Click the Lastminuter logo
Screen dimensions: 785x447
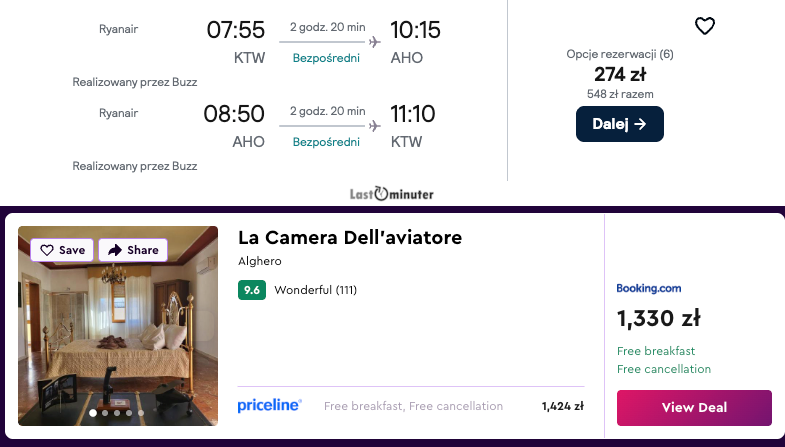pos(392,194)
